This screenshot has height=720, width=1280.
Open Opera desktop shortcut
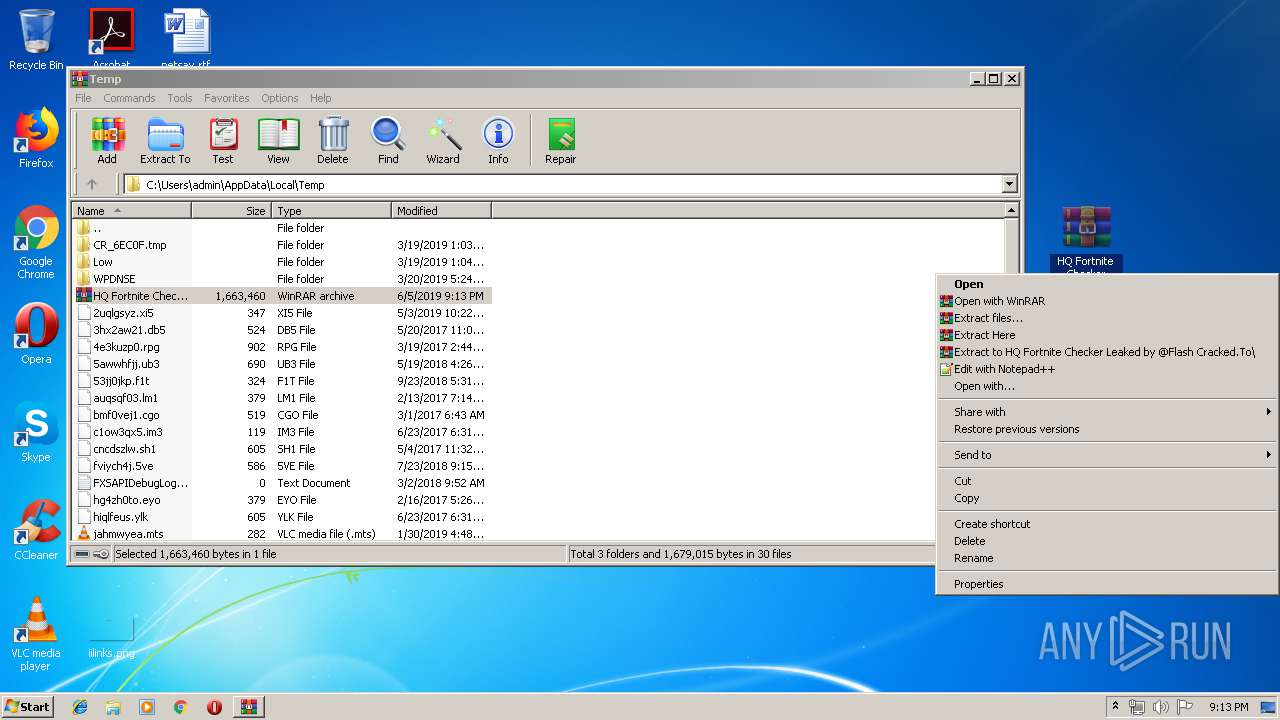tap(36, 334)
